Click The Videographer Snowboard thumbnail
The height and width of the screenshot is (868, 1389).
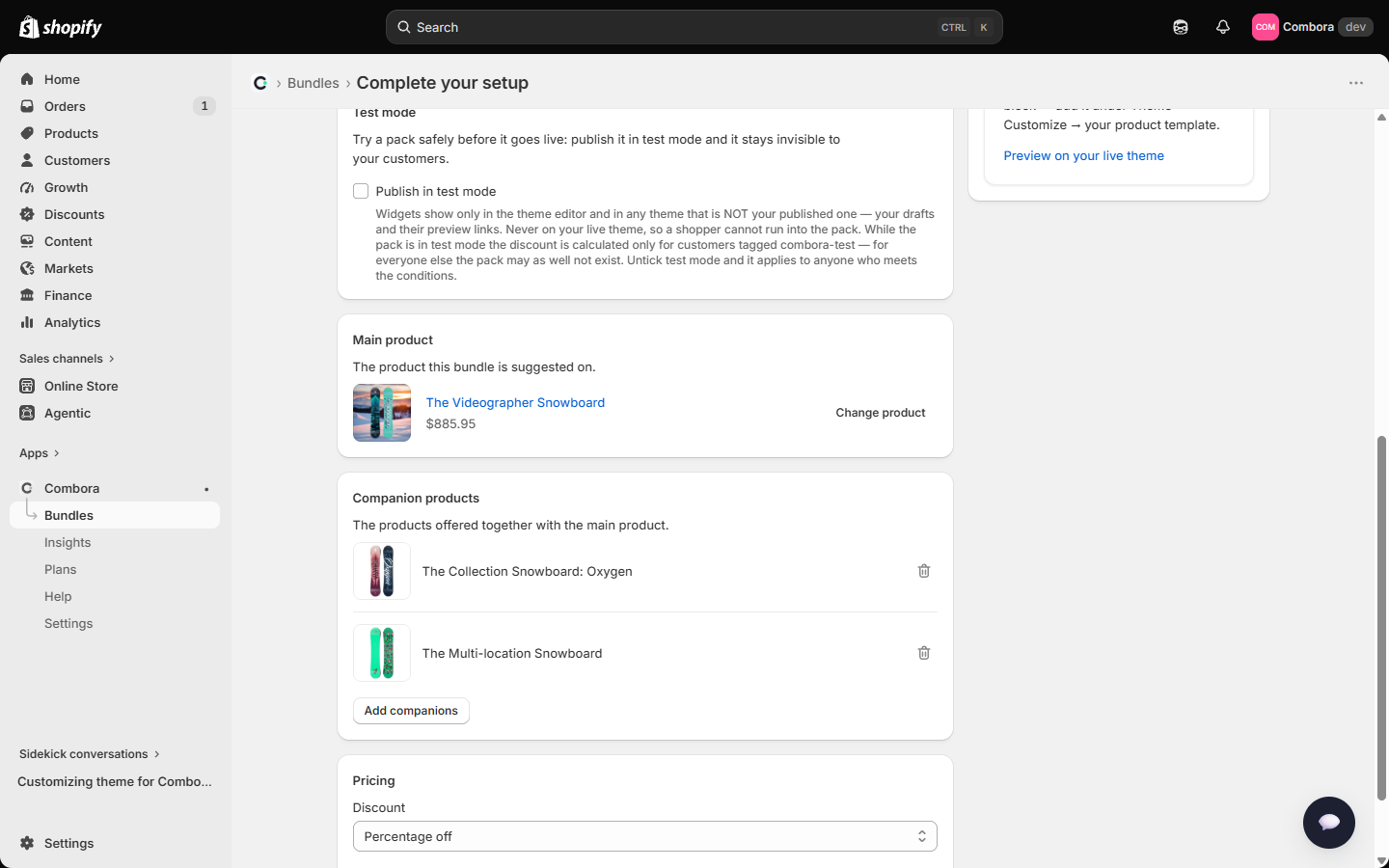pos(382,413)
